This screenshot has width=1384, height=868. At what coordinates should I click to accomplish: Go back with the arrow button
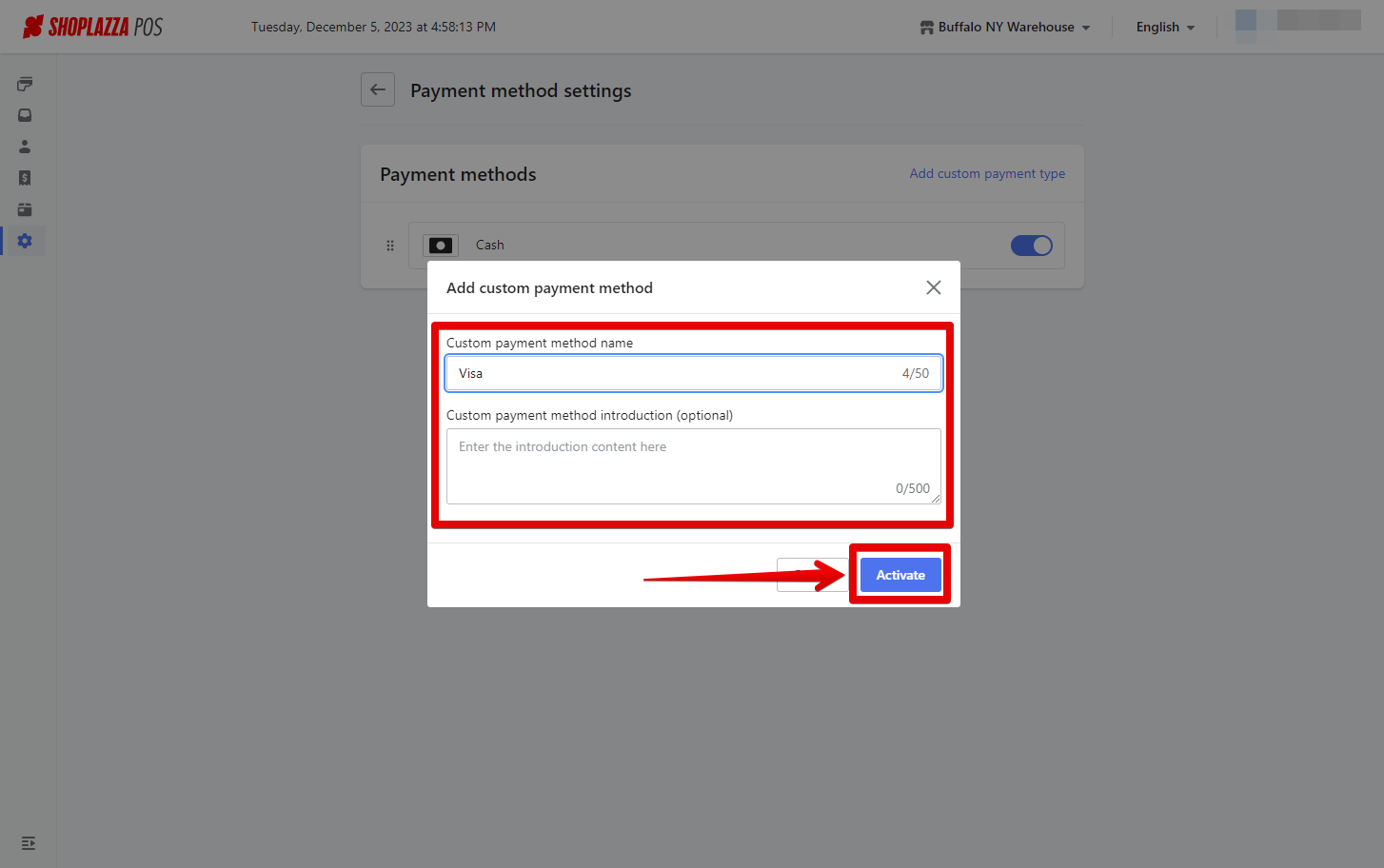pyautogui.click(x=378, y=89)
